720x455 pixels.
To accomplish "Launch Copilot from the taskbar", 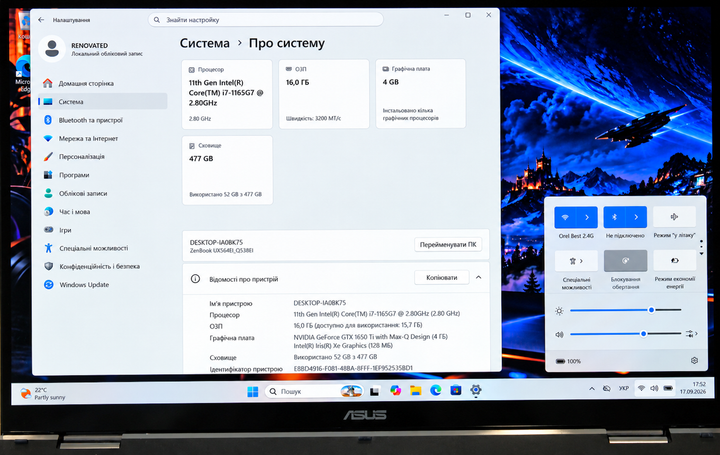I will 395,391.
